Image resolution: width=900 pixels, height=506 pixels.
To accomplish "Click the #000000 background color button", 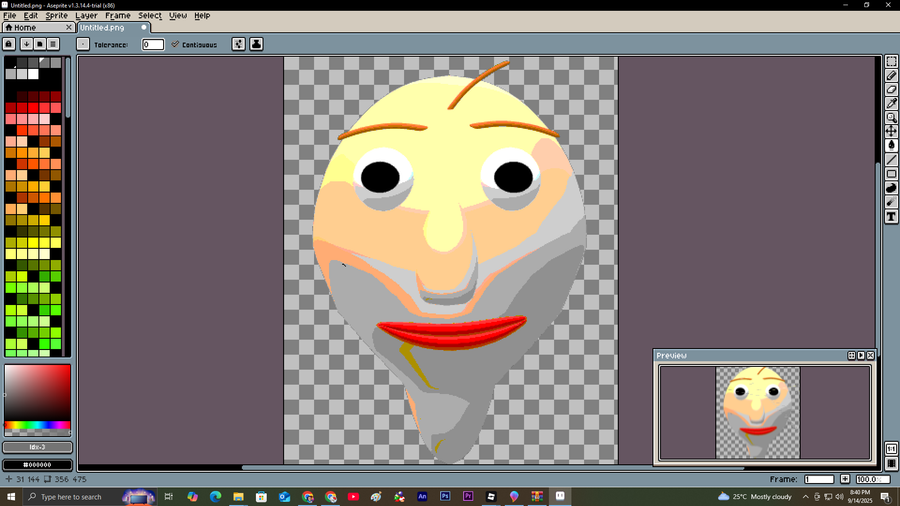I will tap(37, 465).
